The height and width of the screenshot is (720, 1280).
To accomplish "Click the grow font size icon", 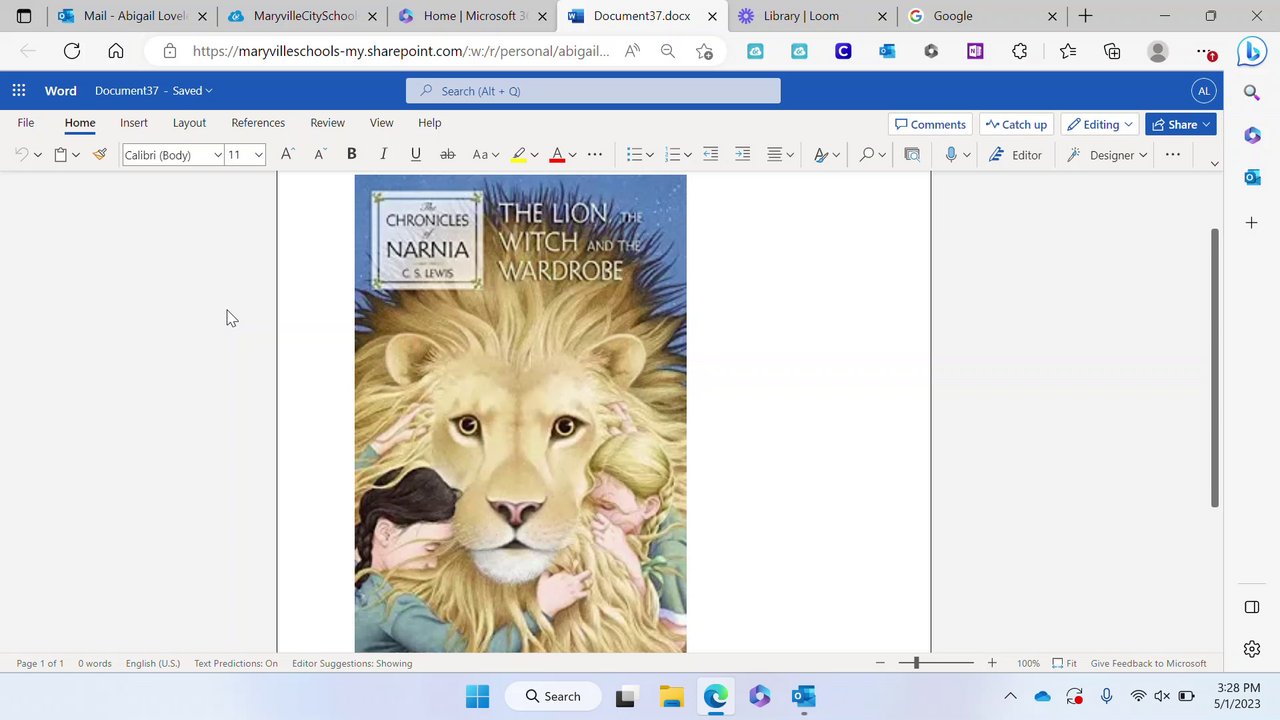I will [287, 154].
